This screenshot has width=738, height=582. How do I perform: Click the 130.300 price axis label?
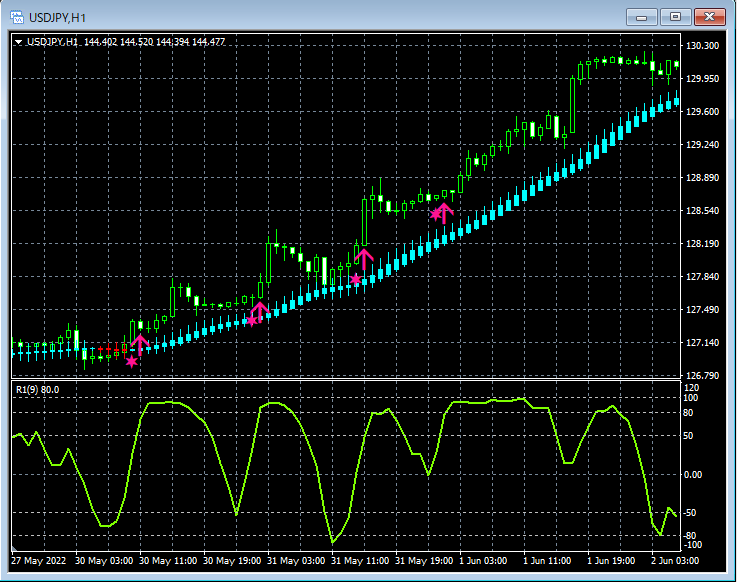[x=702, y=46]
